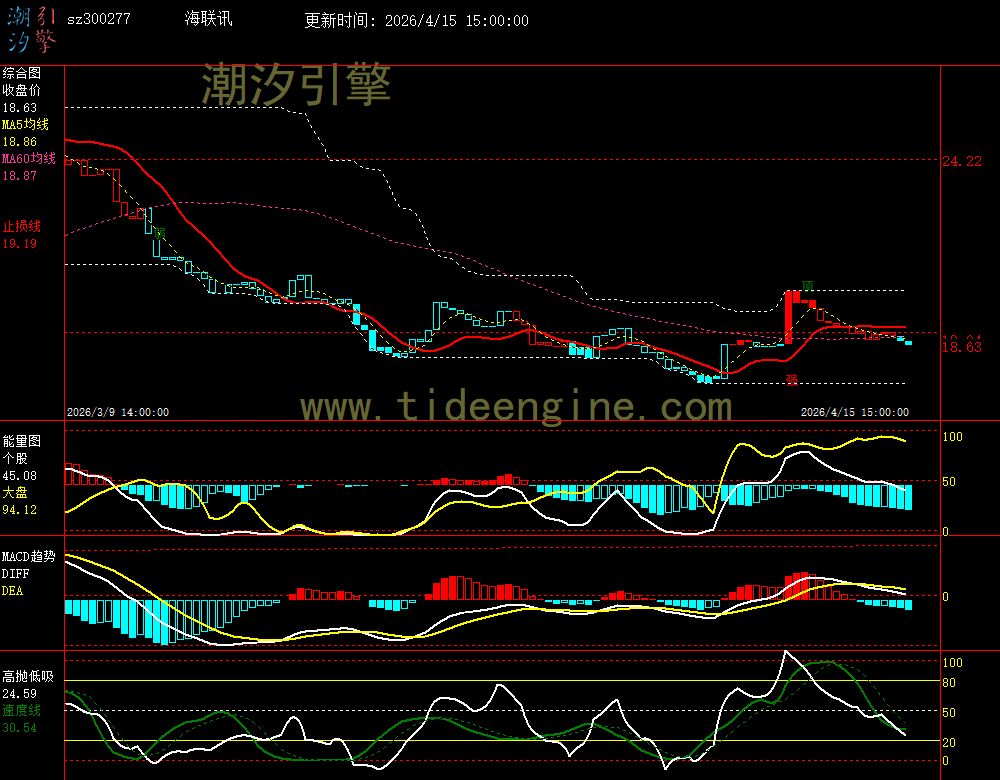
Task: Click the end timestamp 2026/4/15 15:00:00
Action: pyautogui.click(x=857, y=411)
